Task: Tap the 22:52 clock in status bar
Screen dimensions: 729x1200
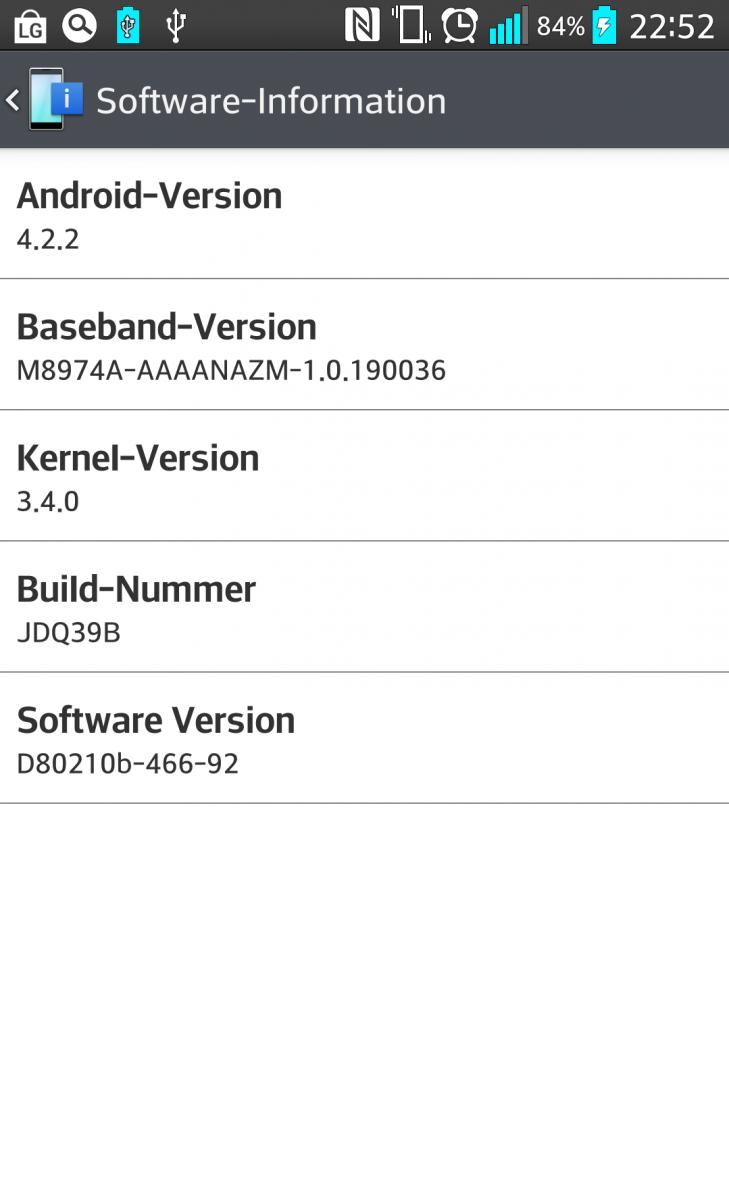Action: click(672, 26)
